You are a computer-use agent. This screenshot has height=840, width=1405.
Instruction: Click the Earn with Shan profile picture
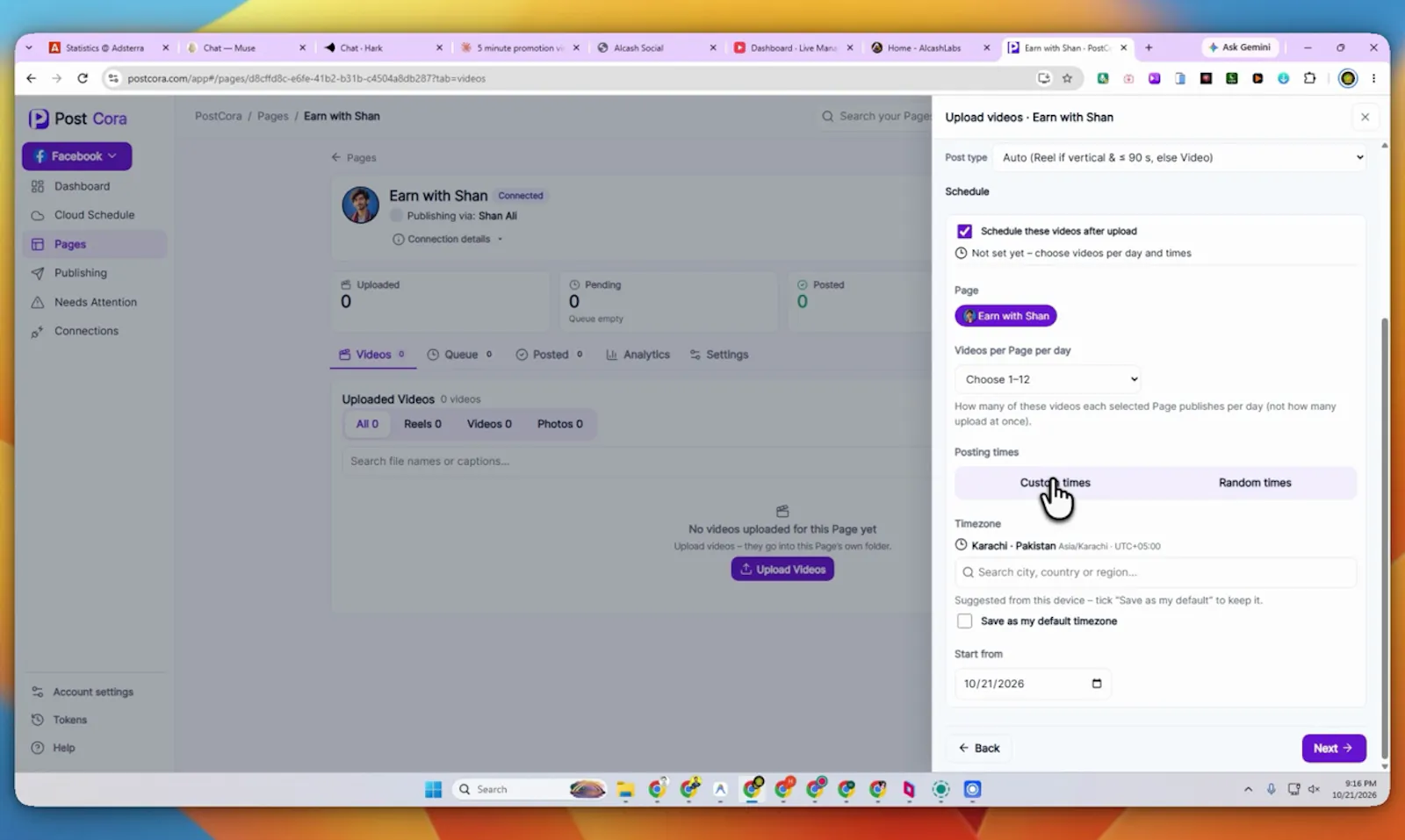tap(360, 205)
